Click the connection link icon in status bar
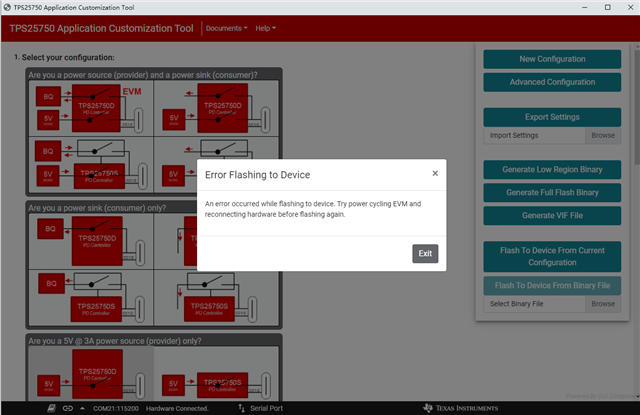The height and width of the screenshot is (415, 640). pyautogui.click(x=68, y=408)
